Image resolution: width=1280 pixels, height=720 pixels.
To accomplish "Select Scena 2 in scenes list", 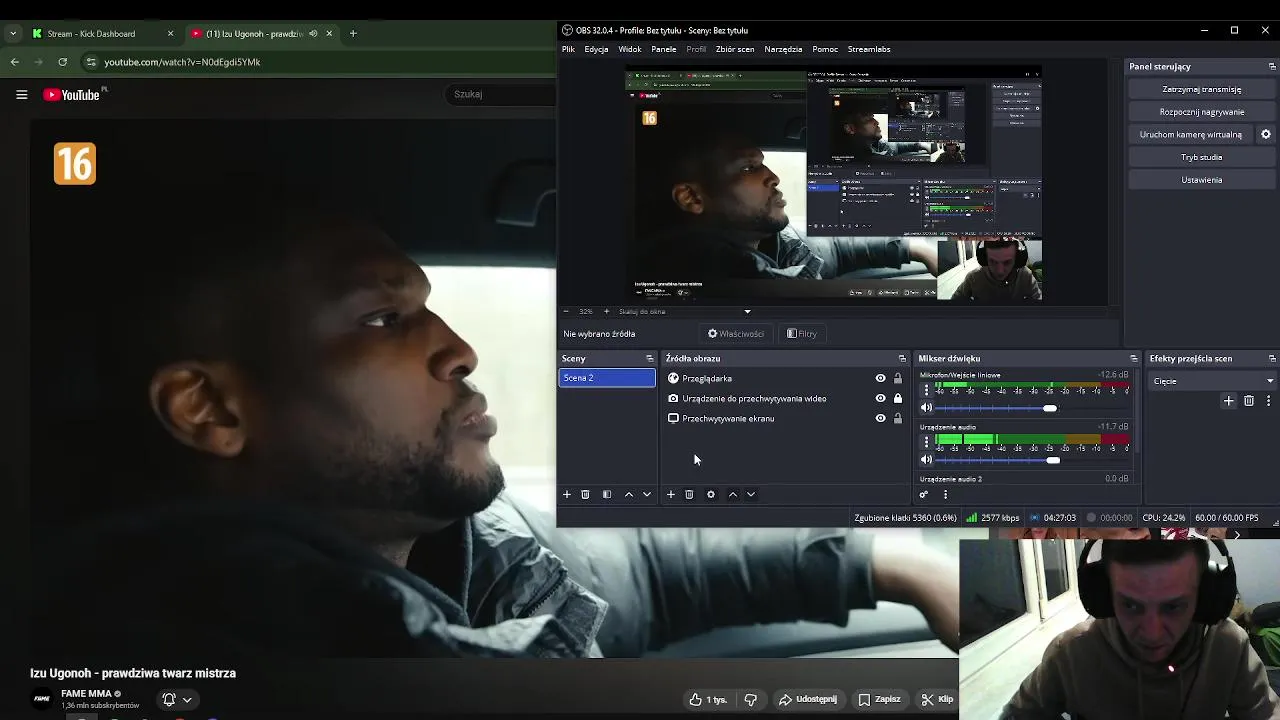I will point(607,378).
